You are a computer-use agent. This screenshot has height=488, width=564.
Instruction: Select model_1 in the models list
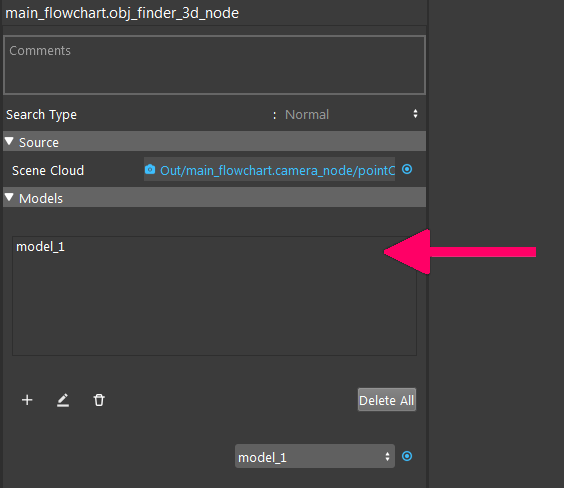pyautogui.click(x=40, y=247)
